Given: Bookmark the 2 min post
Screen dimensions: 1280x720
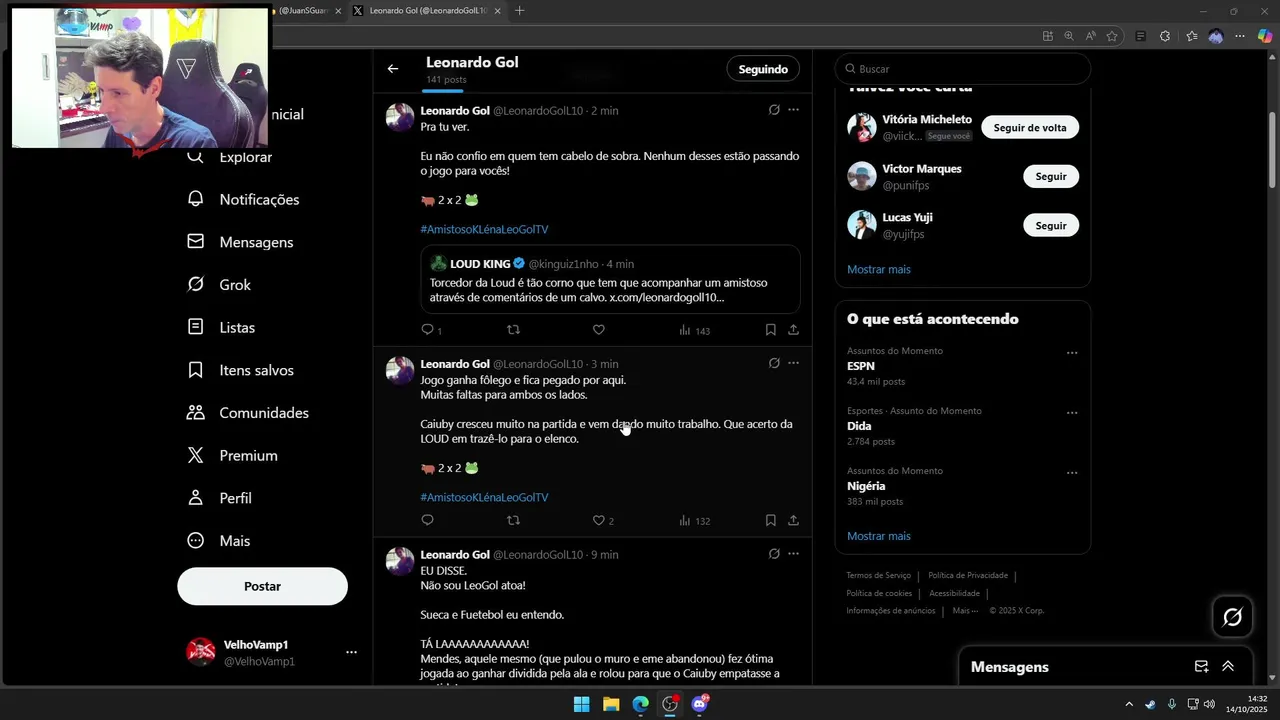Looking at the screenshot, I should point(770,329).
